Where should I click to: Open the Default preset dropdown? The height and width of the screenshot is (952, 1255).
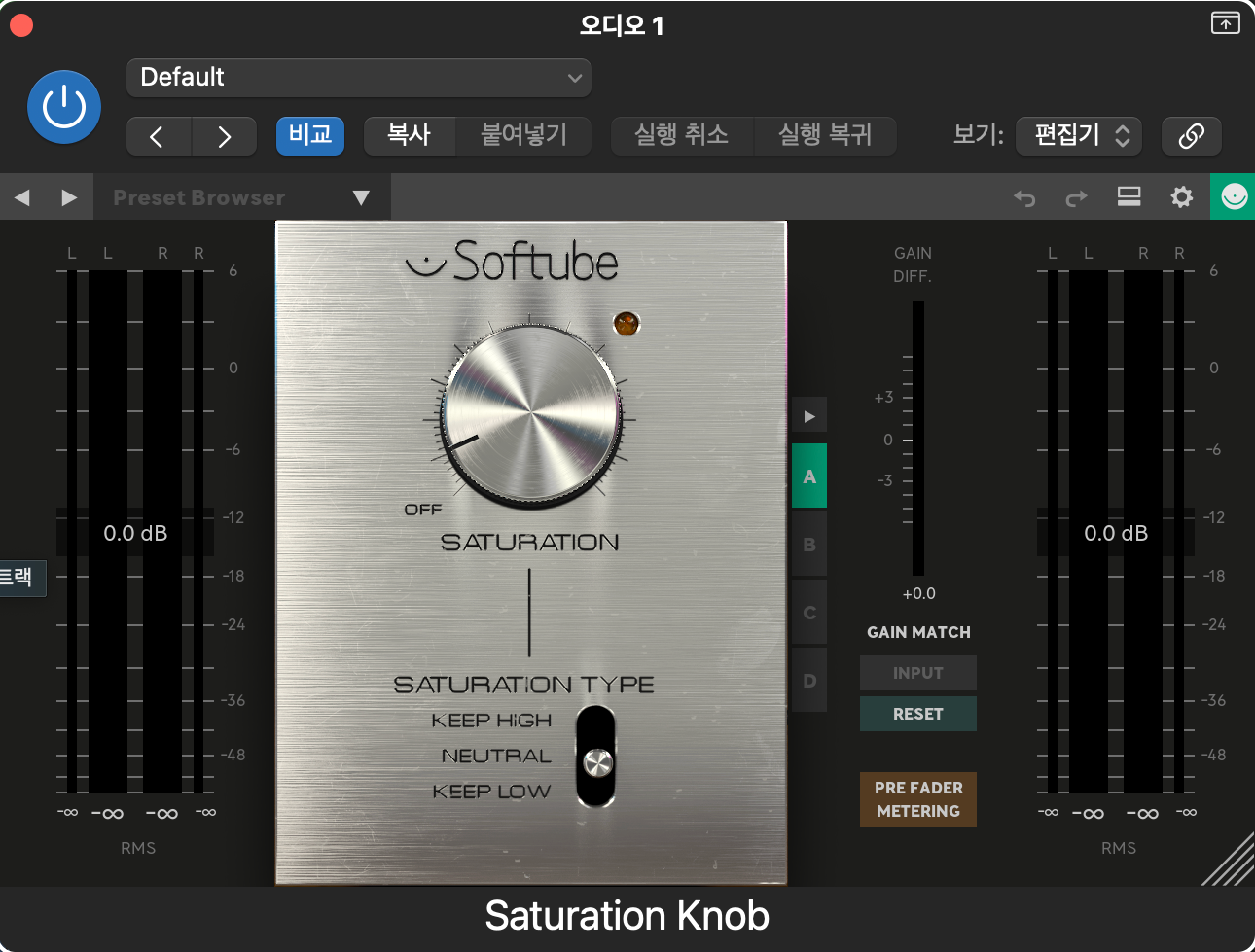(x=359, y=78)
